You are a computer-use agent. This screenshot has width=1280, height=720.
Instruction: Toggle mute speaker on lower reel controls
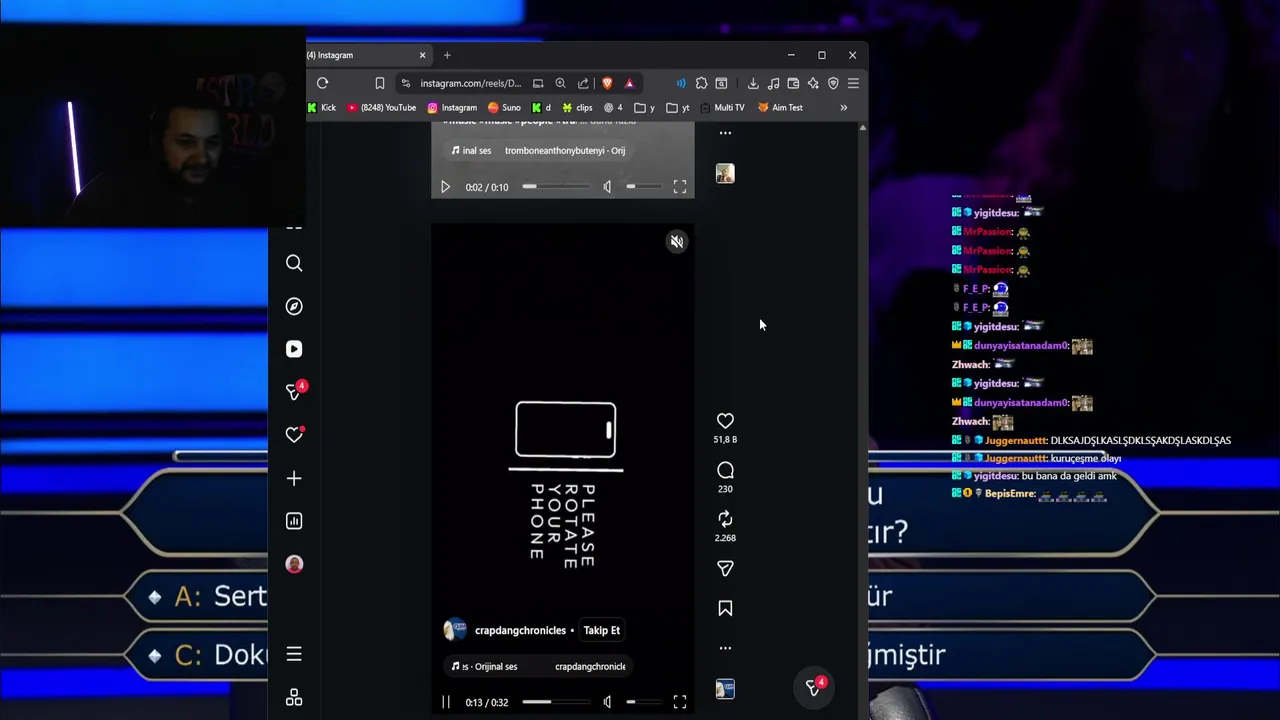607,702
